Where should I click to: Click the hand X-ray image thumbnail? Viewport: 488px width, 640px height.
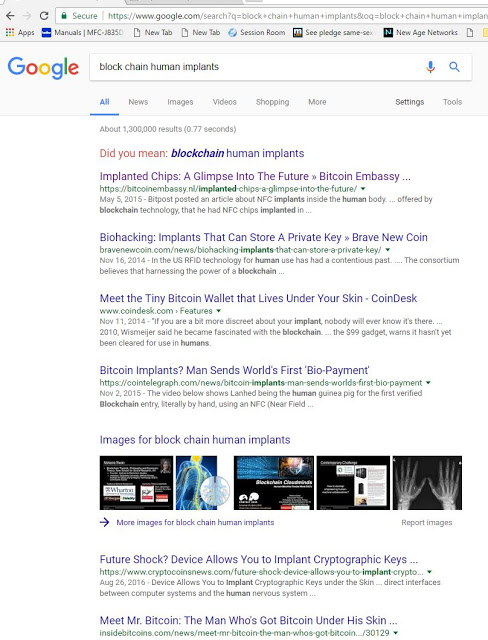click(x=427, y=483)
